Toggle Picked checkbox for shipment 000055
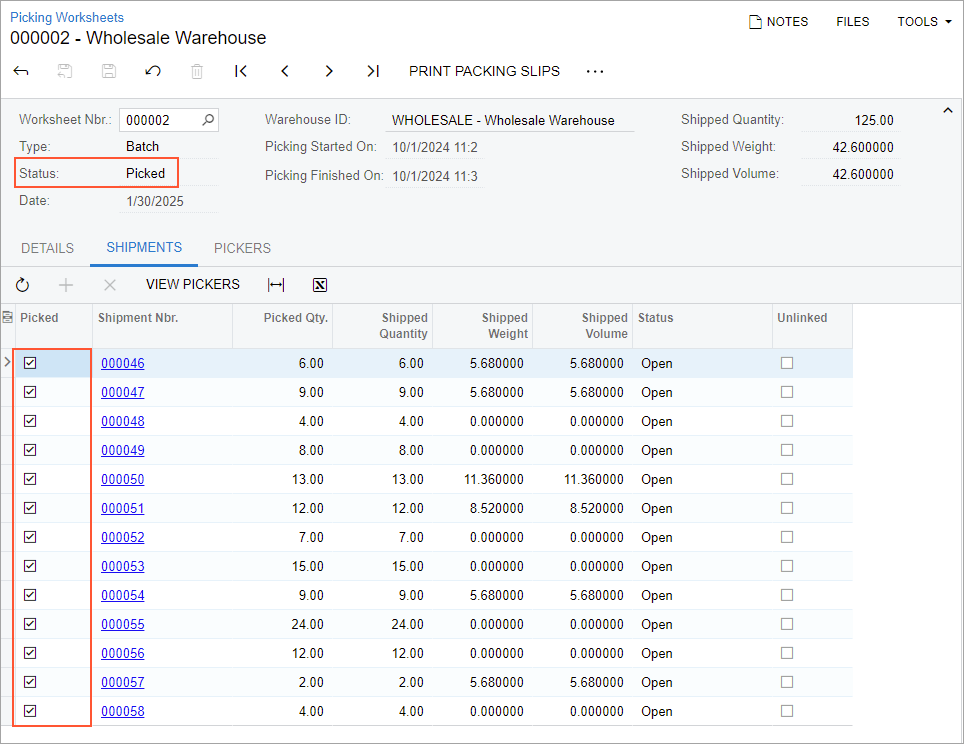Screen dimensions: 964x744 point(30,624)
